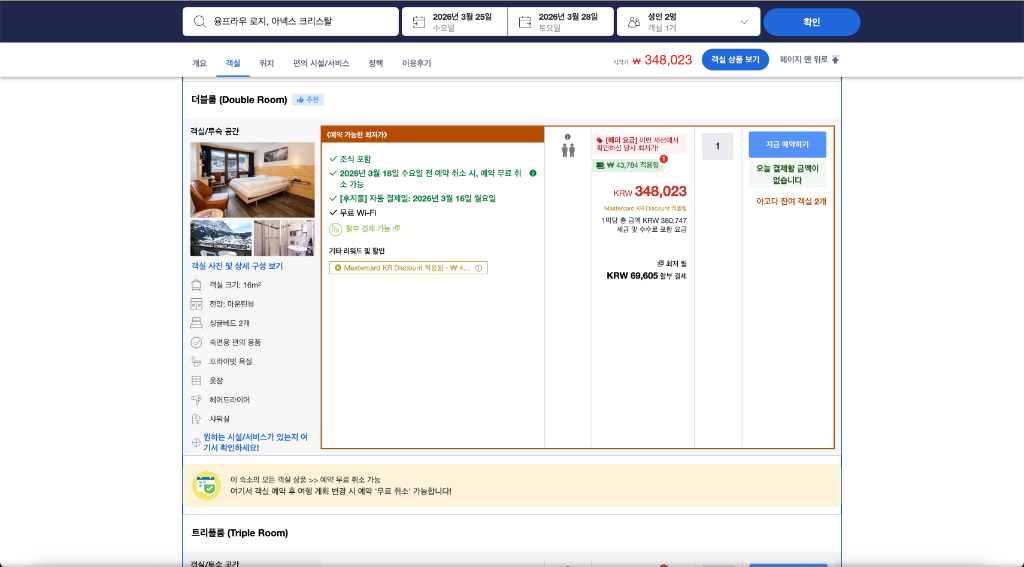Go to the 편의 시설/서비스 tab
This screenshot has width=1024, height=567.
click(321, 63)
